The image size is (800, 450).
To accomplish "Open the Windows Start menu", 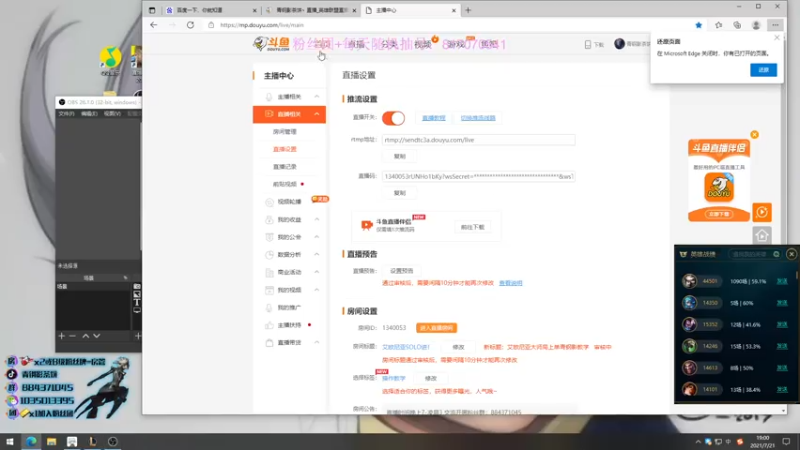I will 10,442.
